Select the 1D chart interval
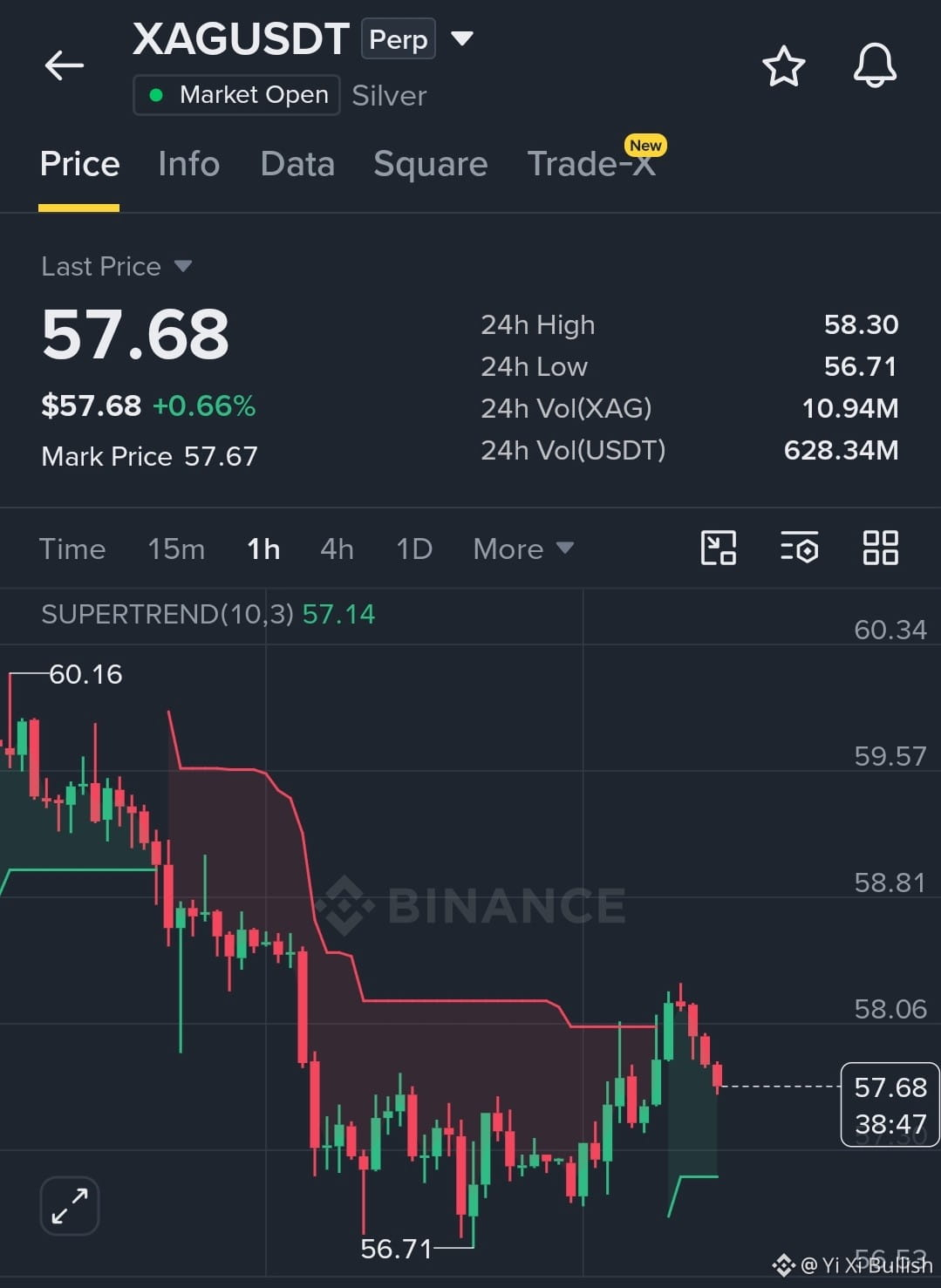941x1288 pixels. click(x=414, y=549)
